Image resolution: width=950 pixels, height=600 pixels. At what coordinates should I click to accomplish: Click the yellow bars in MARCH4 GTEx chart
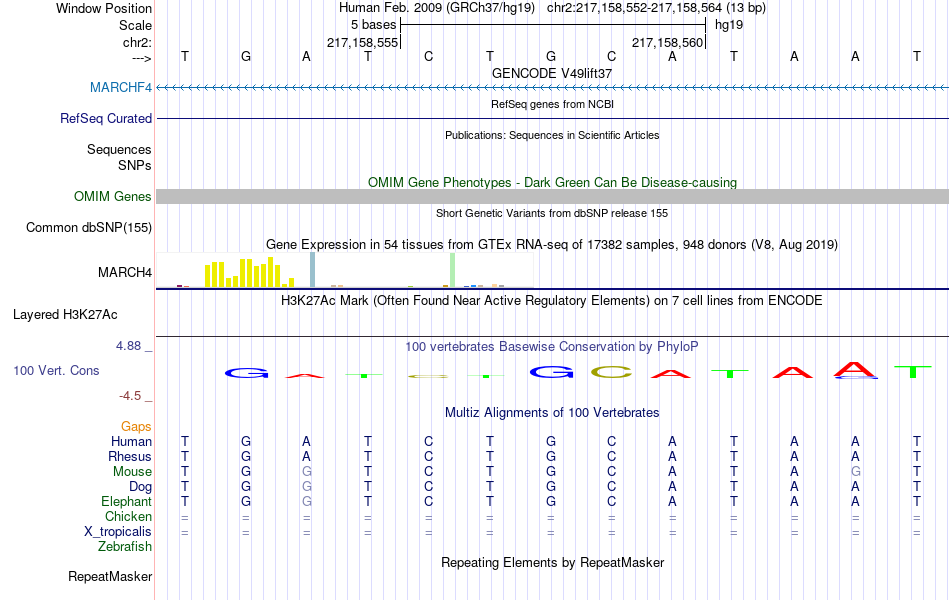coord(249,272)
